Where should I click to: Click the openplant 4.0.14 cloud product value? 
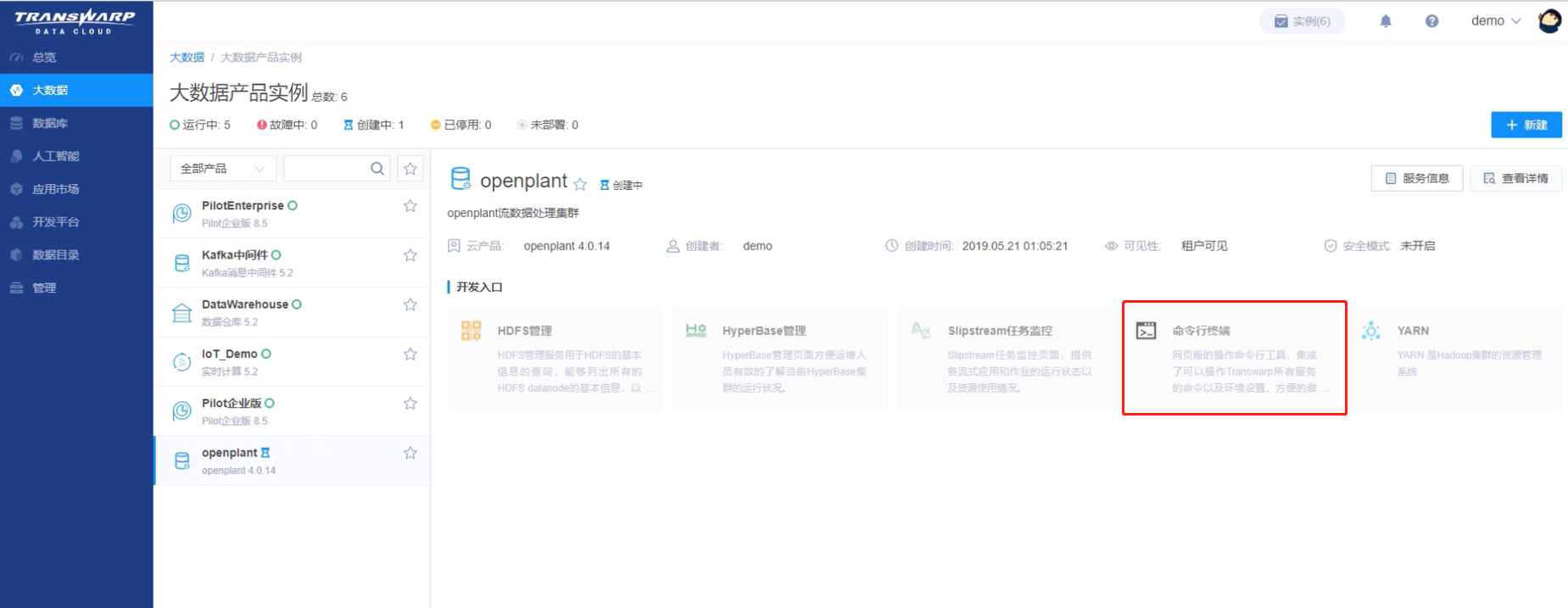566,246
